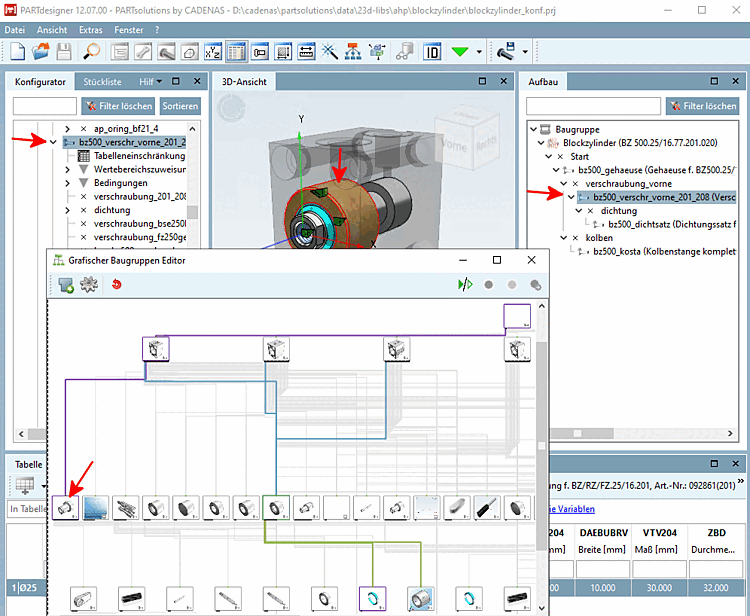Screen dimensions: 750x616
Task: Click Filter löschen in Aufbau panel
Action: [x=701, y=105]
